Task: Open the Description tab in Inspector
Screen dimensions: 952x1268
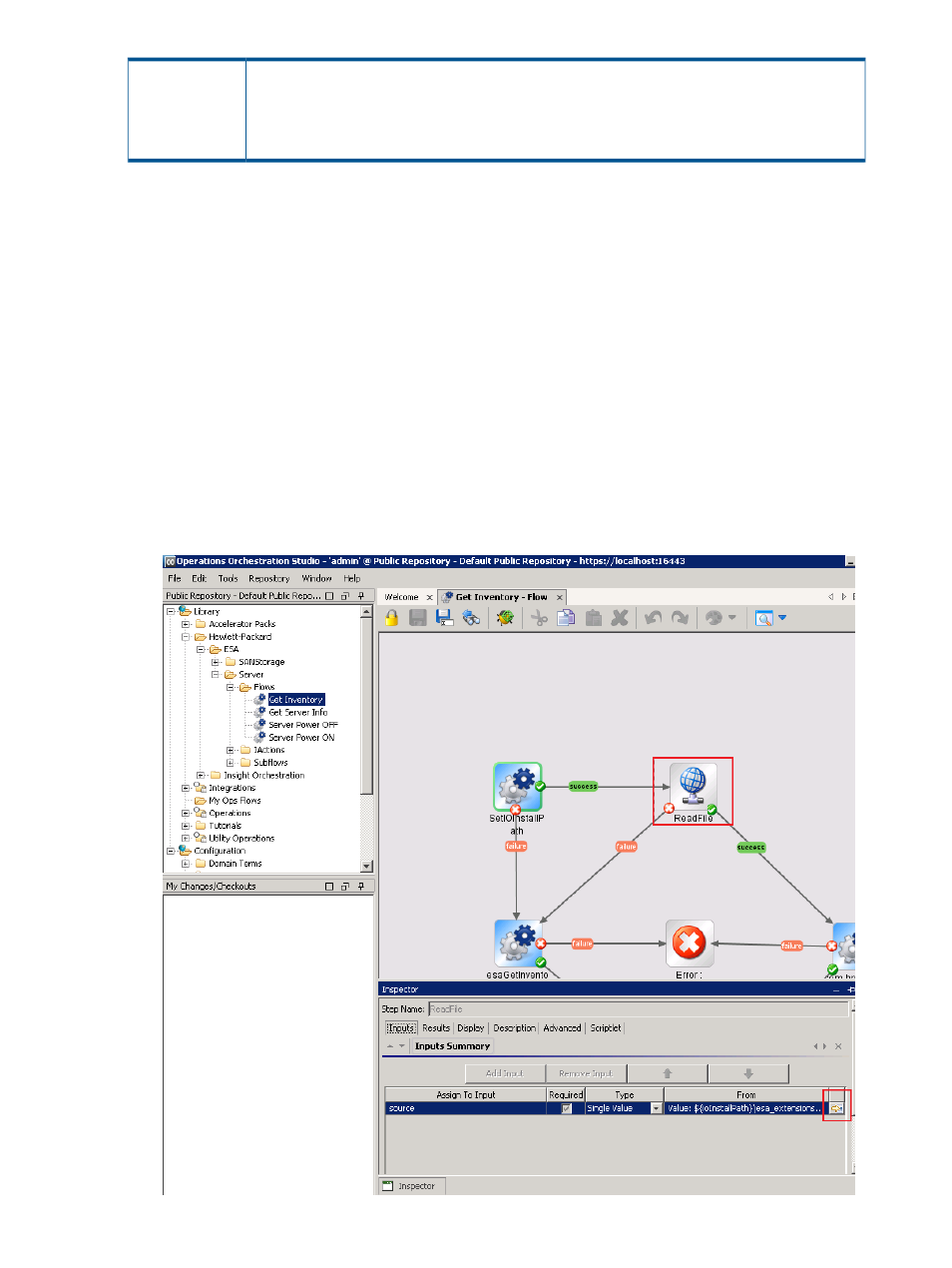Action: point(514,1028)
